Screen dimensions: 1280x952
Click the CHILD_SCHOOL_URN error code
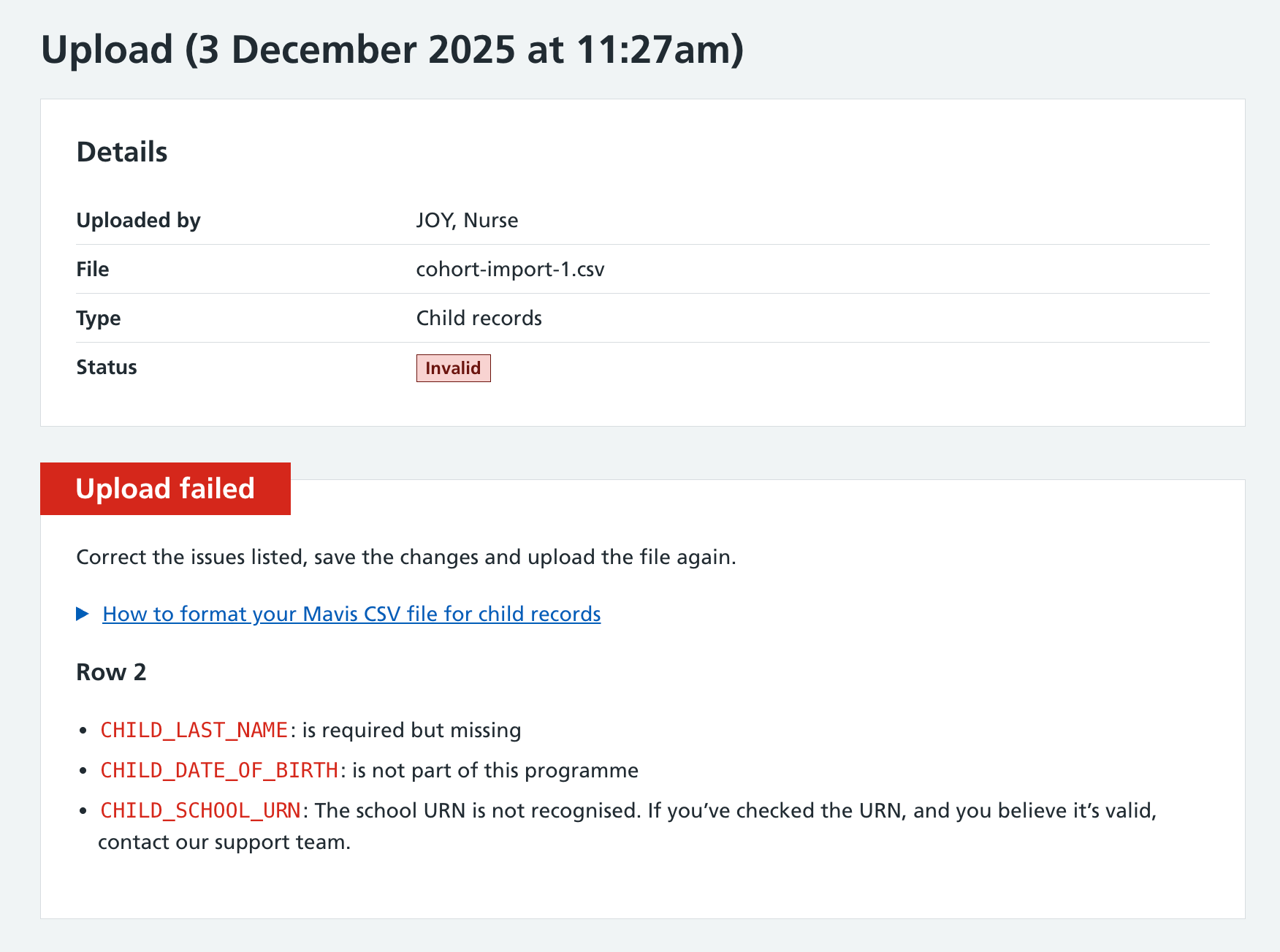[x=200, y=810]
